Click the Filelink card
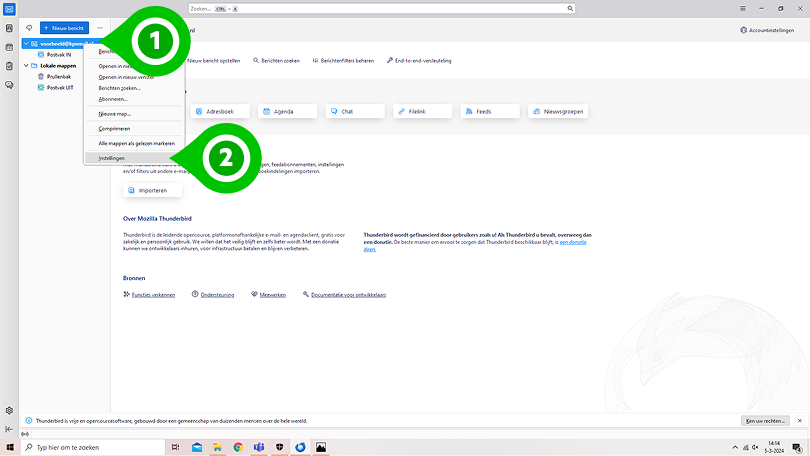The image size is (810, 456). (423, 112)
